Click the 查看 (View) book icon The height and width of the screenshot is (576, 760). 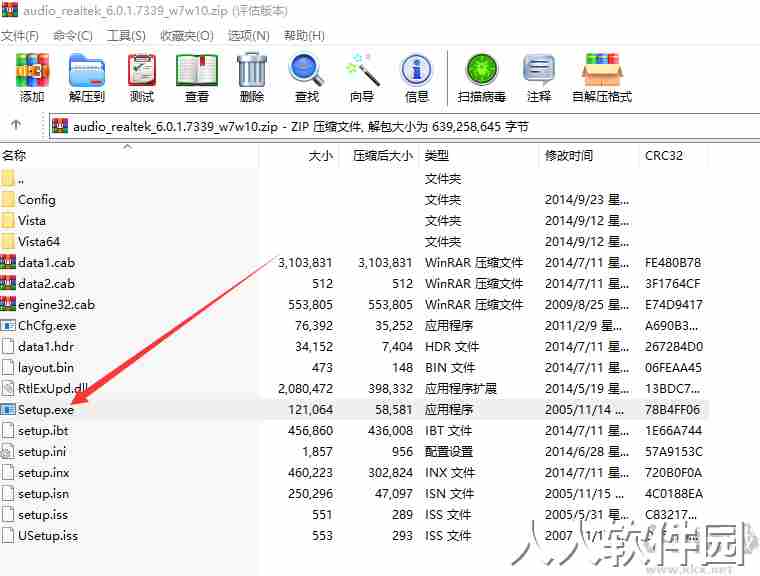pyautogui.click(x=196, y=71)
